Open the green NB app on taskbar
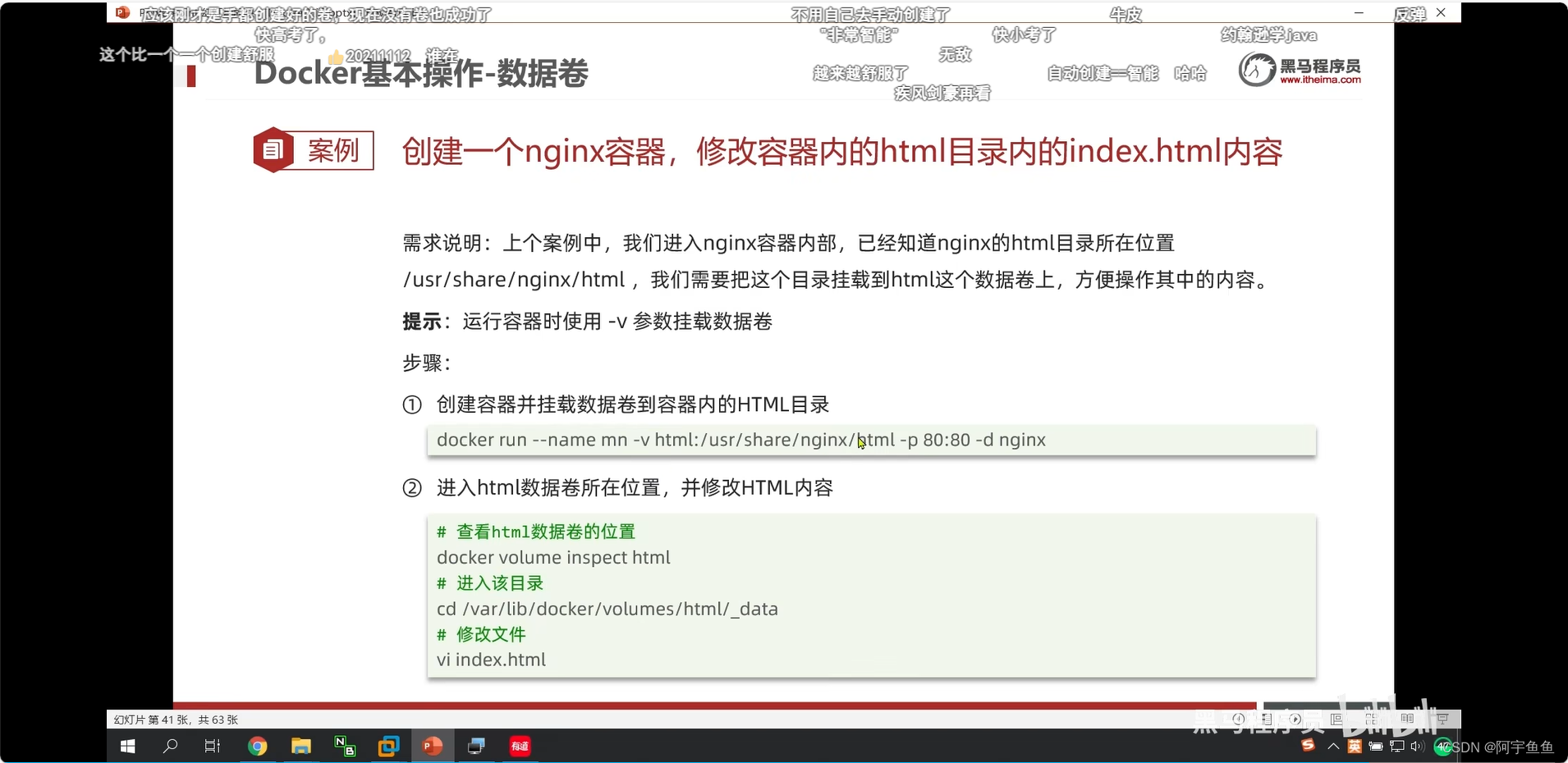 pyautogui.click(x=345, y=746)
